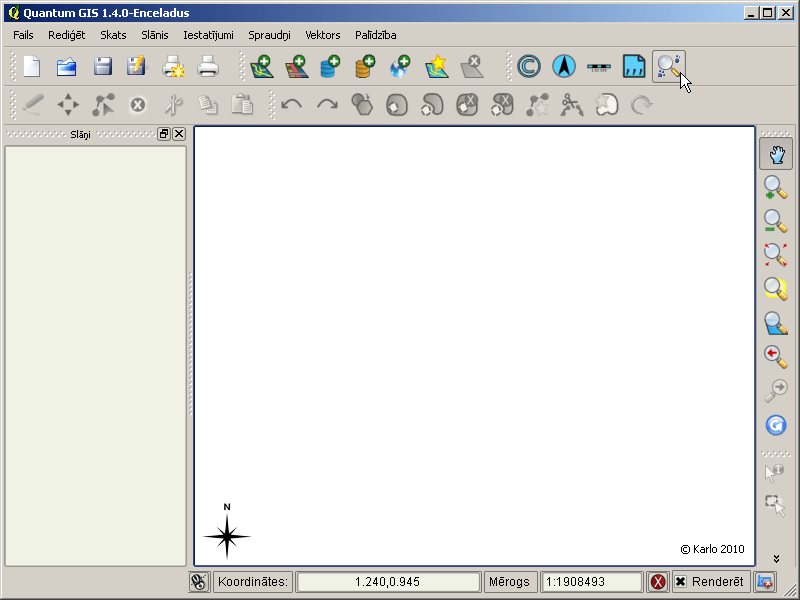Click the magnifier plugin icon under cursor

tap(669, 66)
